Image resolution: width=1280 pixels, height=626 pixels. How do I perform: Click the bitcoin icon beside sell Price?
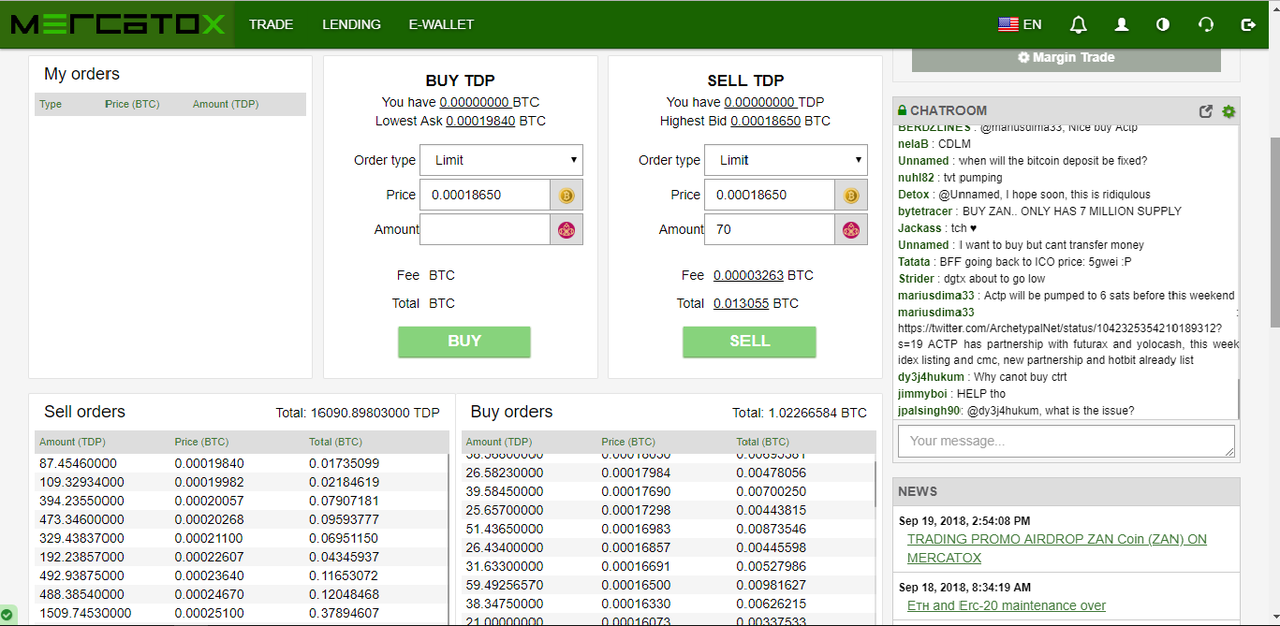(x=851, y=195)
